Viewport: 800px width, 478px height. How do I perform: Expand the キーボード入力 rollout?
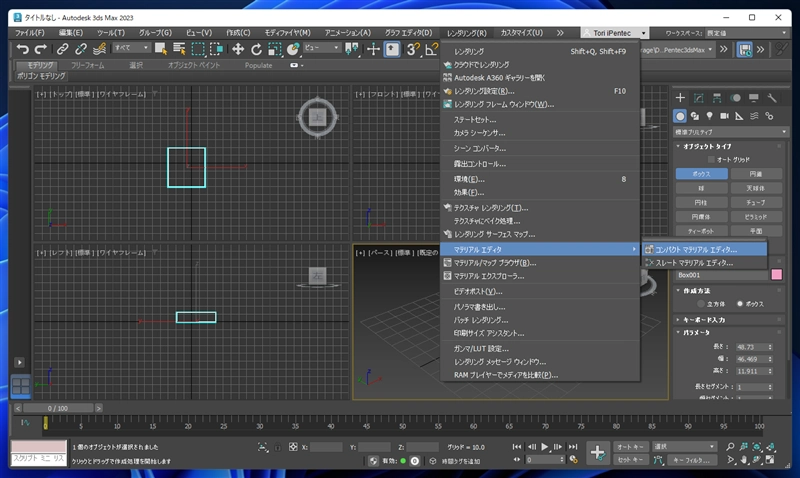point(704,320)
